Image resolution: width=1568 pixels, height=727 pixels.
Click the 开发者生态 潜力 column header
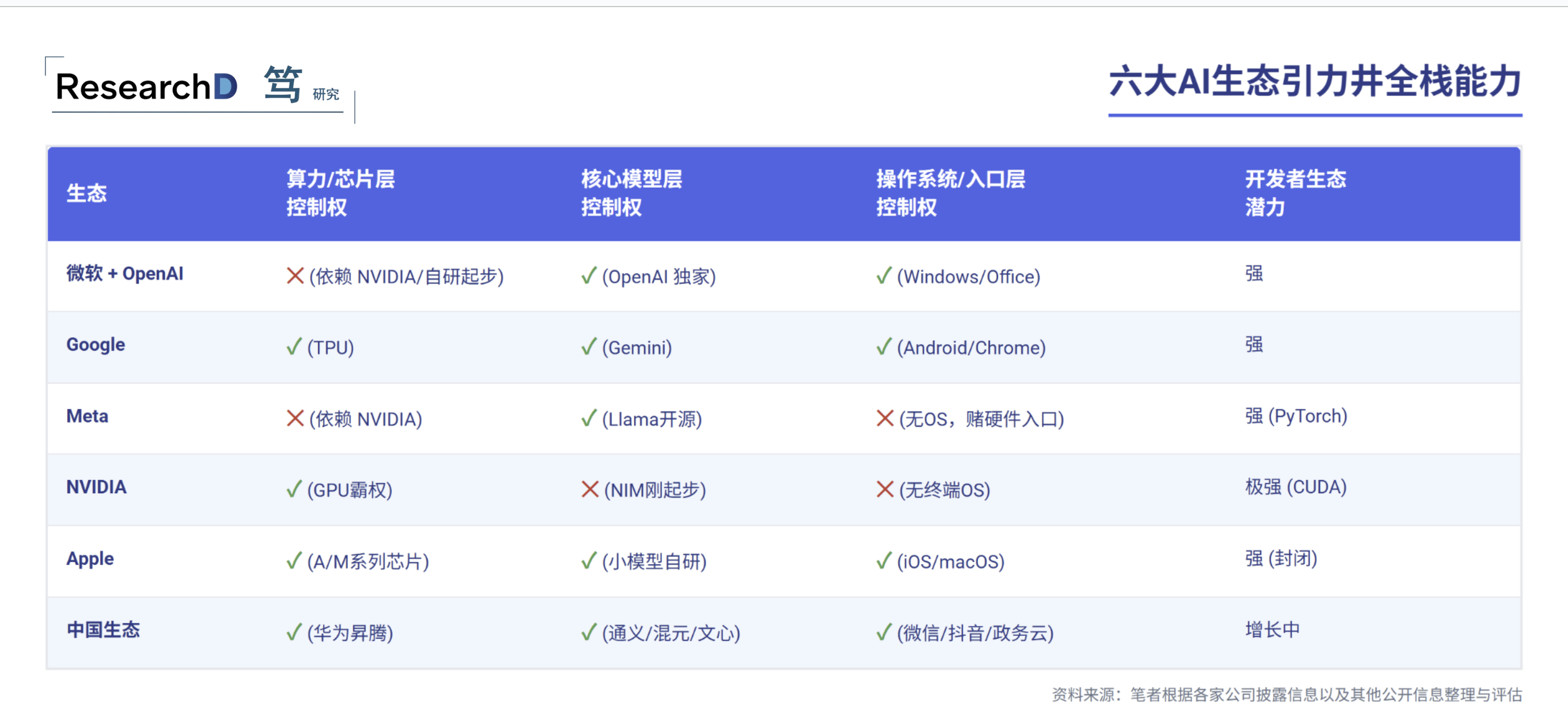(1295, 193)
